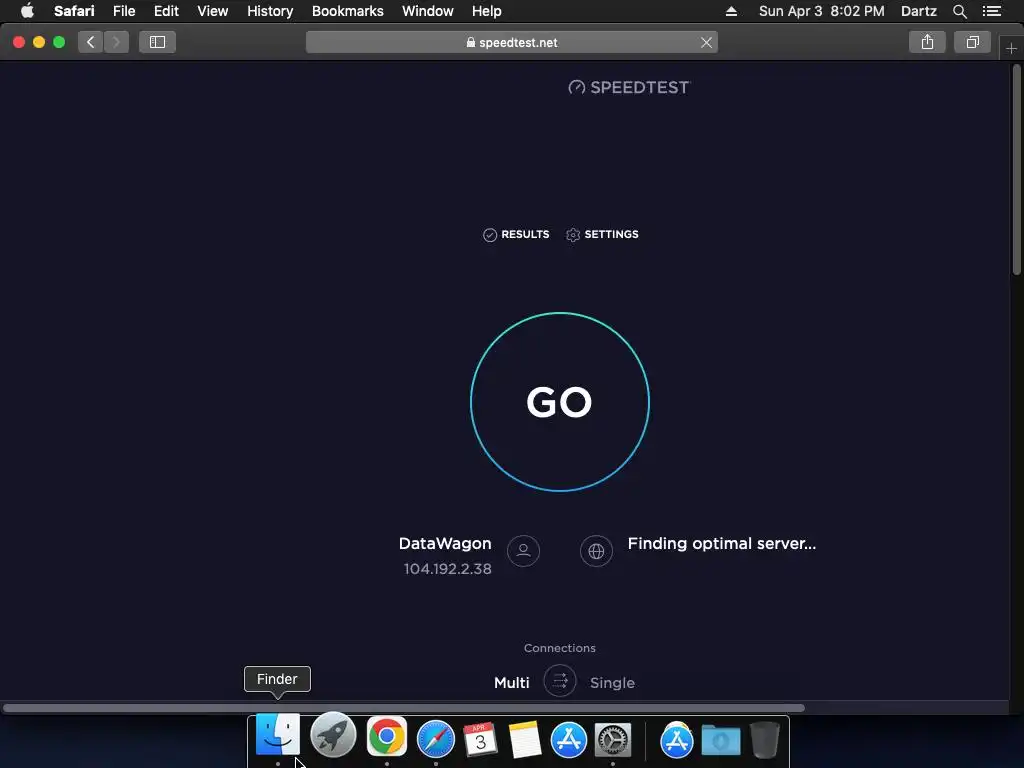This screenshot has width=1024, height=768.
Task: Open Notes from the Dock
Action: pos(524,739)
